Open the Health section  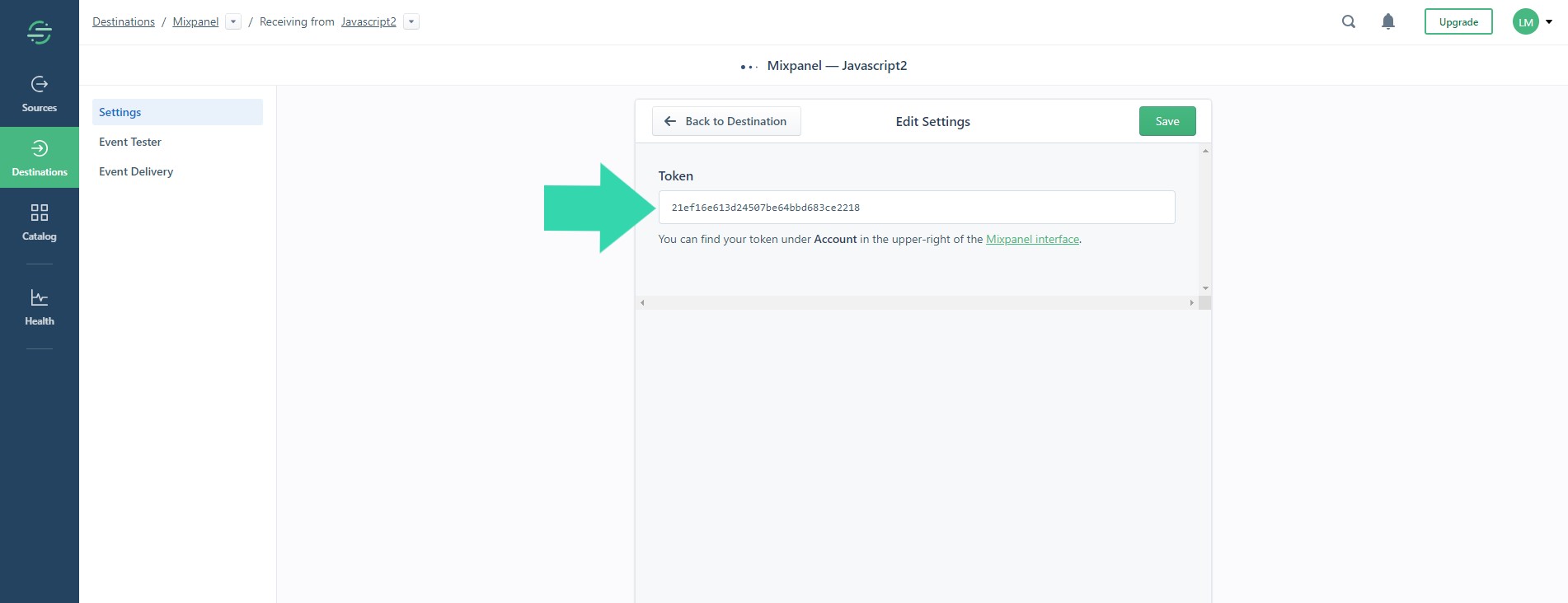(40, 307)
